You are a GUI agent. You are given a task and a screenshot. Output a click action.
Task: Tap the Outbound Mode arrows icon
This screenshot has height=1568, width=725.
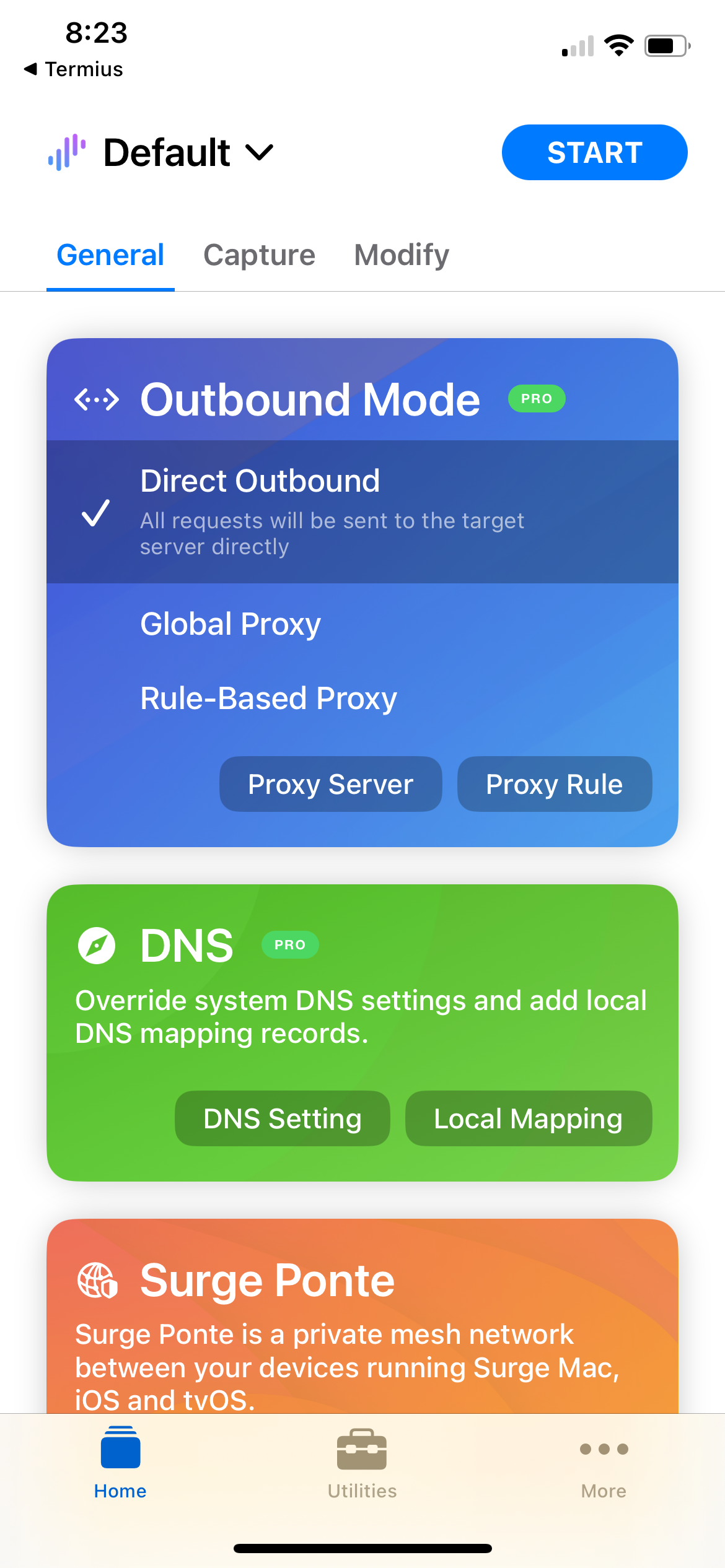pyautogui.click(x=97, y=399)
